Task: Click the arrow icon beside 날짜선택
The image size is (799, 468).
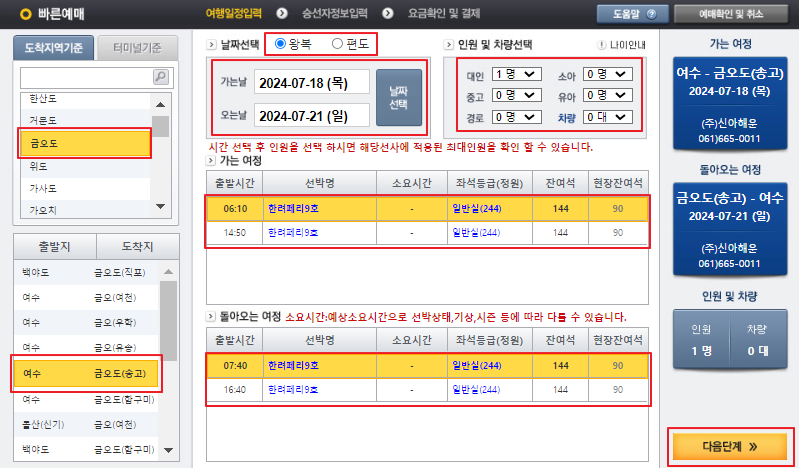Action: click(x=211, y=44)
